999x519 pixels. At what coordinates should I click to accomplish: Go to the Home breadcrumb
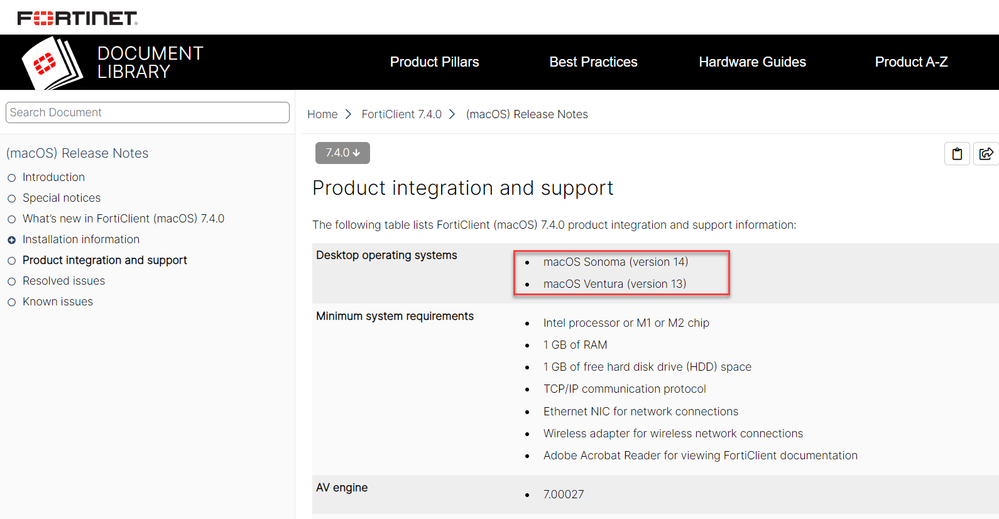click(322, 114)
